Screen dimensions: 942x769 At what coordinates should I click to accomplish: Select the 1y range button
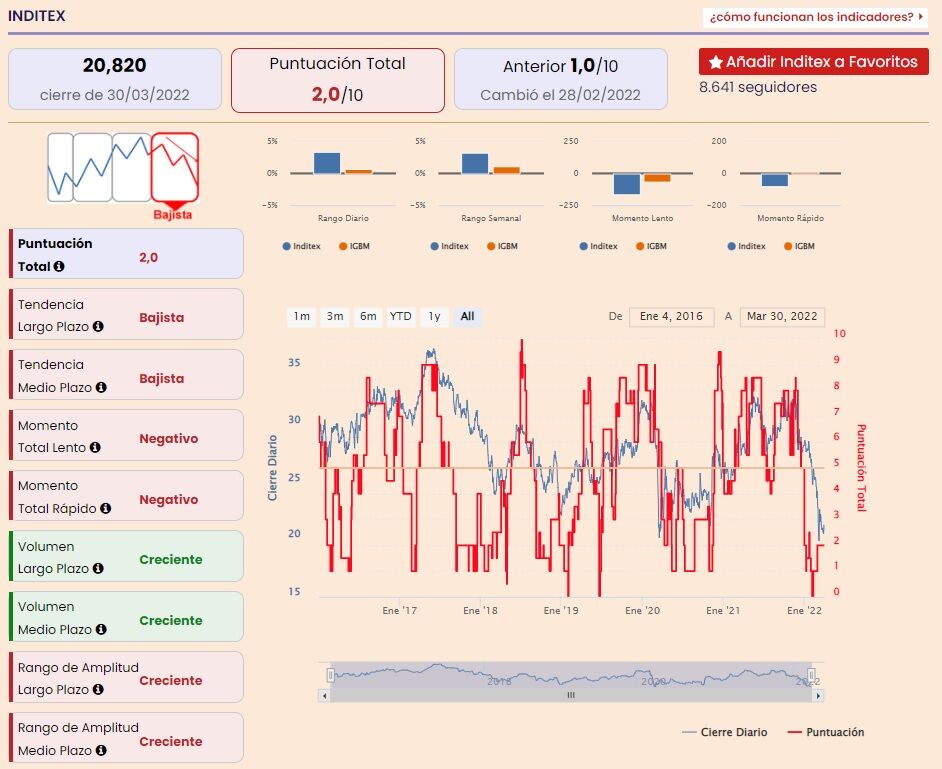coord(434,317)
